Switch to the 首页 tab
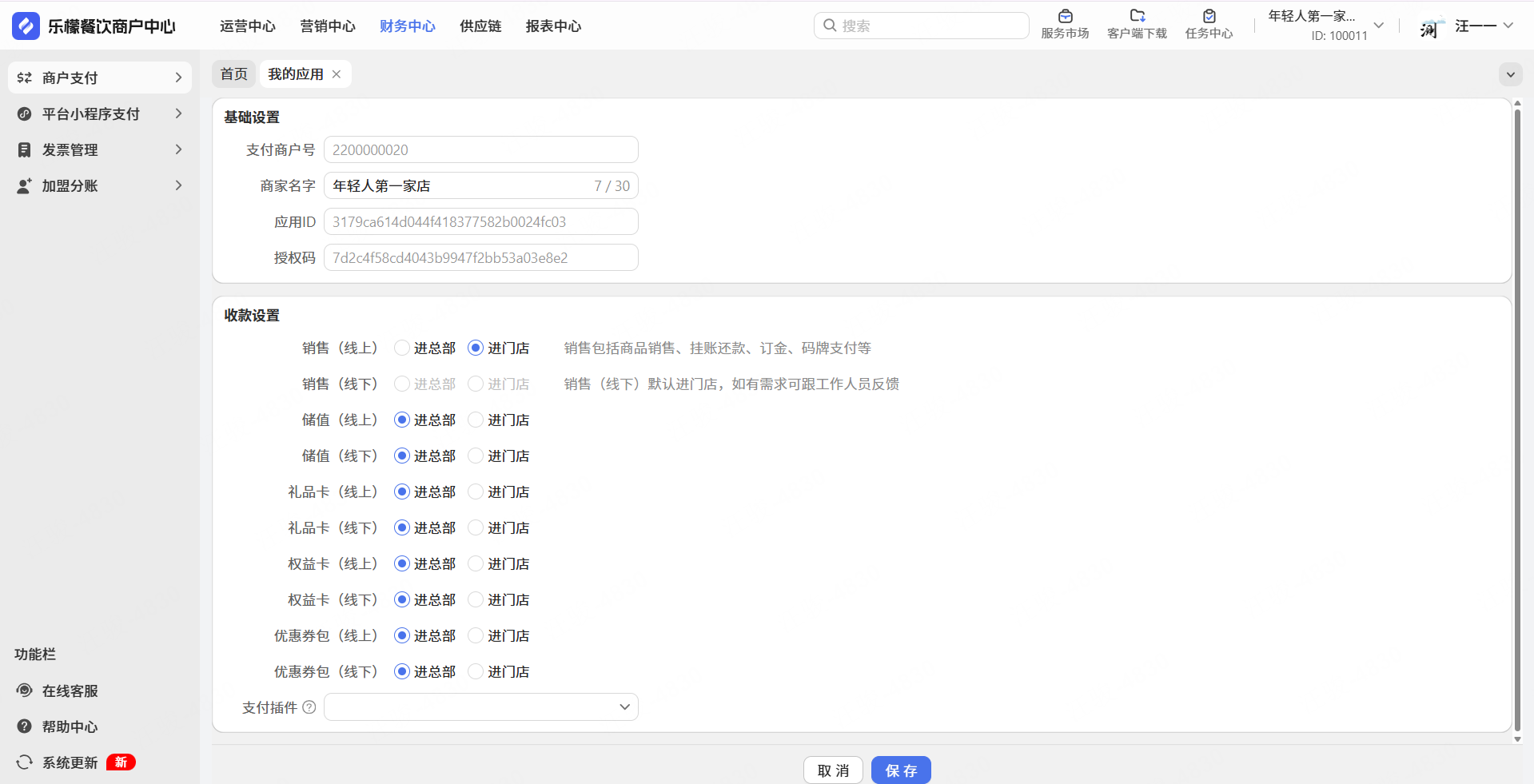Viewport: 1534px width, 784px height. point(233,74)
